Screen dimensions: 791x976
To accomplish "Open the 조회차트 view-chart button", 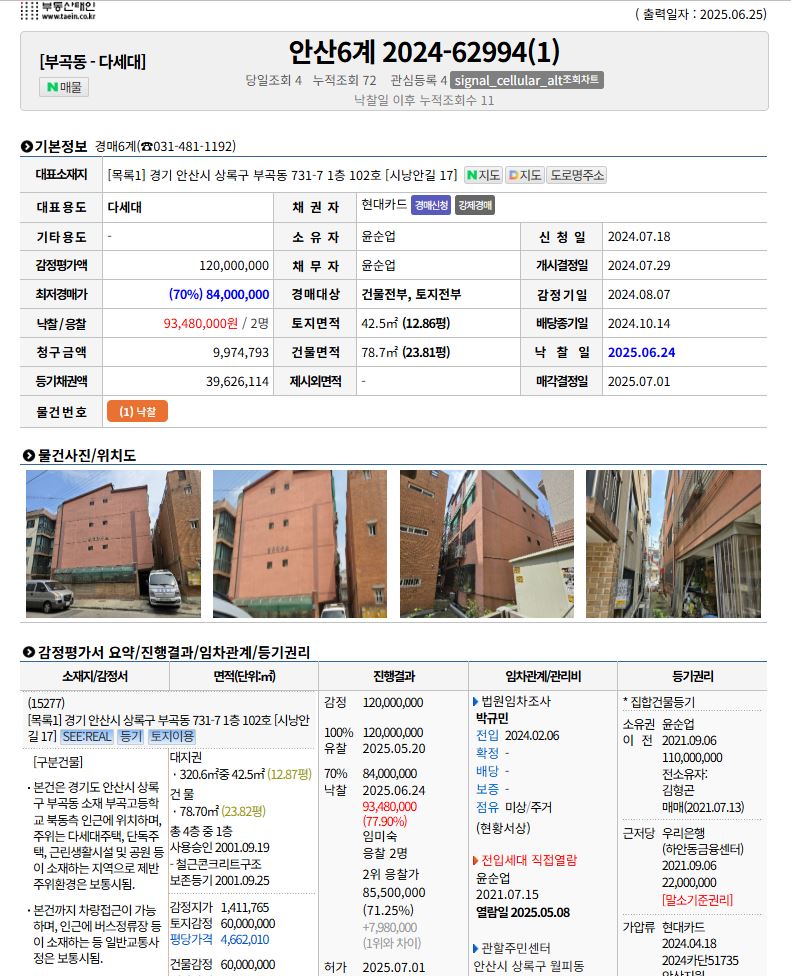I will 527,80.
